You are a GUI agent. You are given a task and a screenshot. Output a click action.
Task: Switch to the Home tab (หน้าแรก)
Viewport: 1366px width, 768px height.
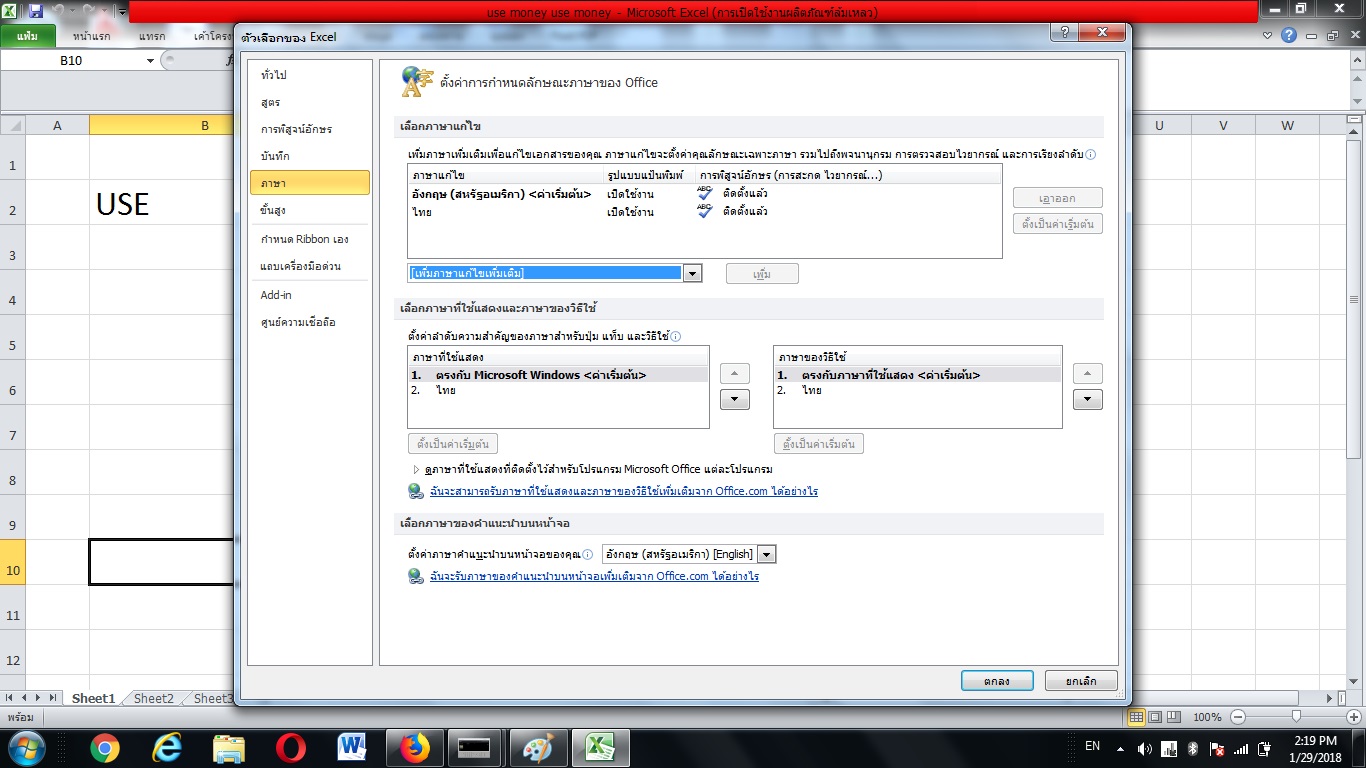point(92,36)
